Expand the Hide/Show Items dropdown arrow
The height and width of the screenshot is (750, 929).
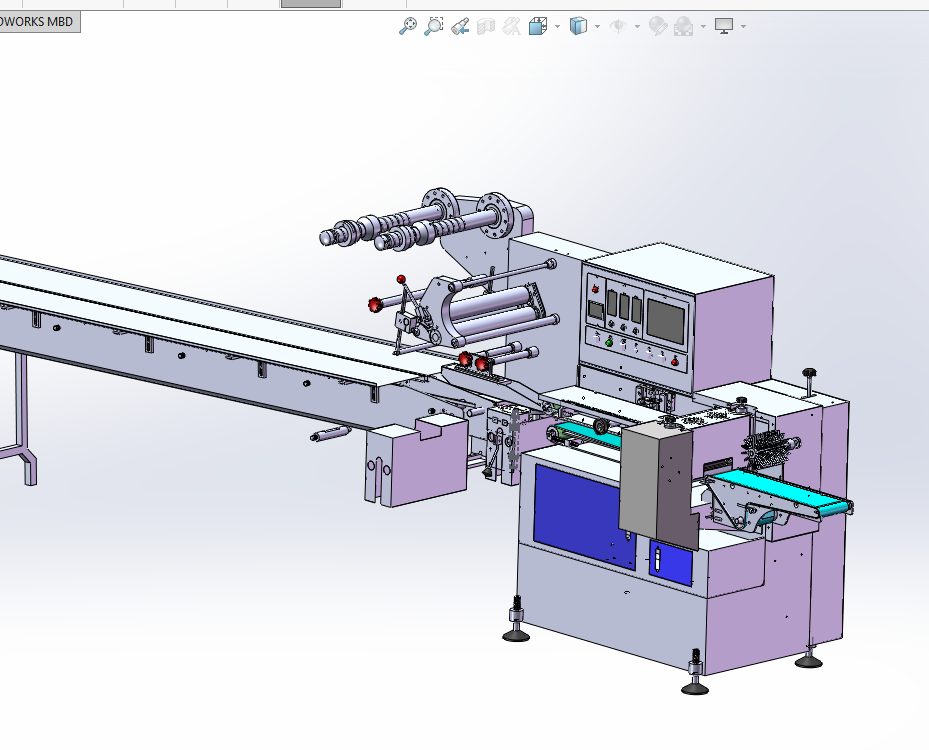click(638, 27)
